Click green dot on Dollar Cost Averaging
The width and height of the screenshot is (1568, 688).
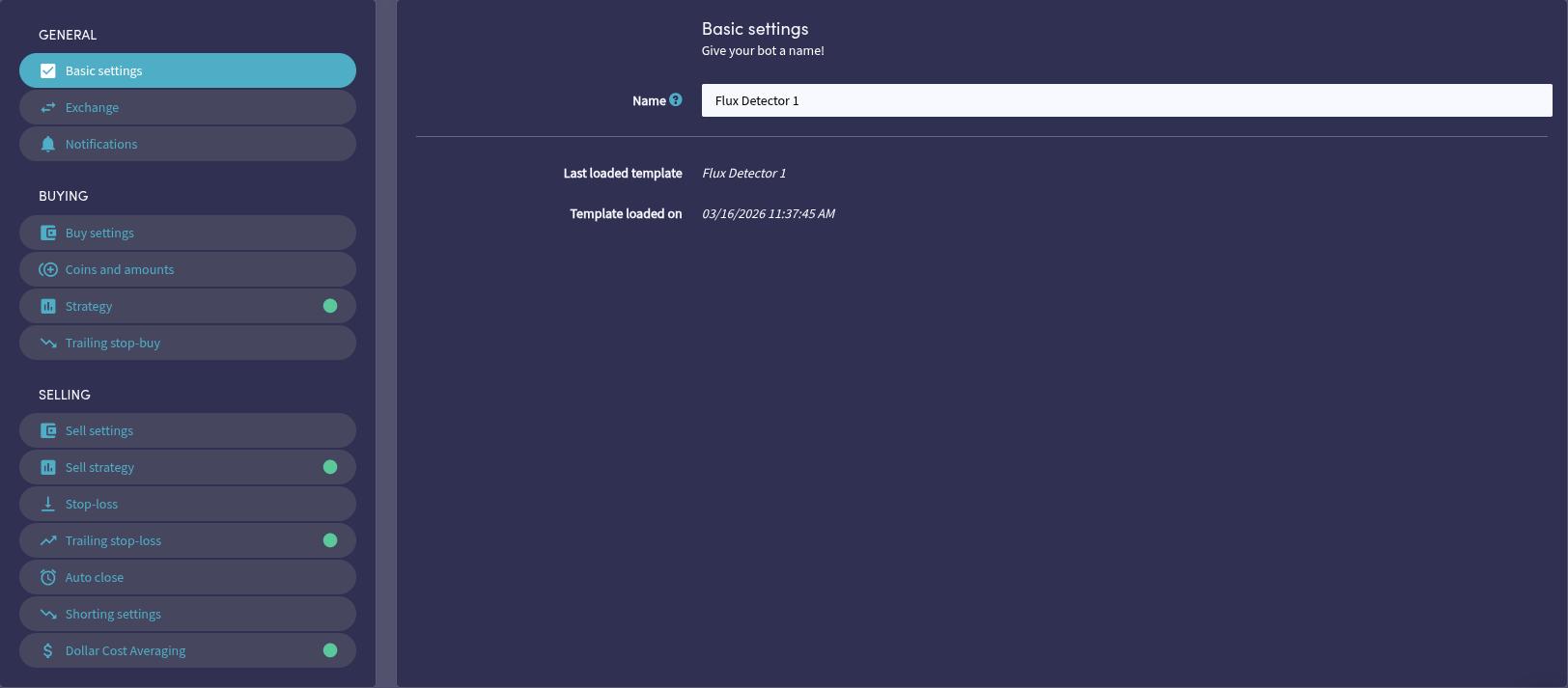click(x=330, y=650)
